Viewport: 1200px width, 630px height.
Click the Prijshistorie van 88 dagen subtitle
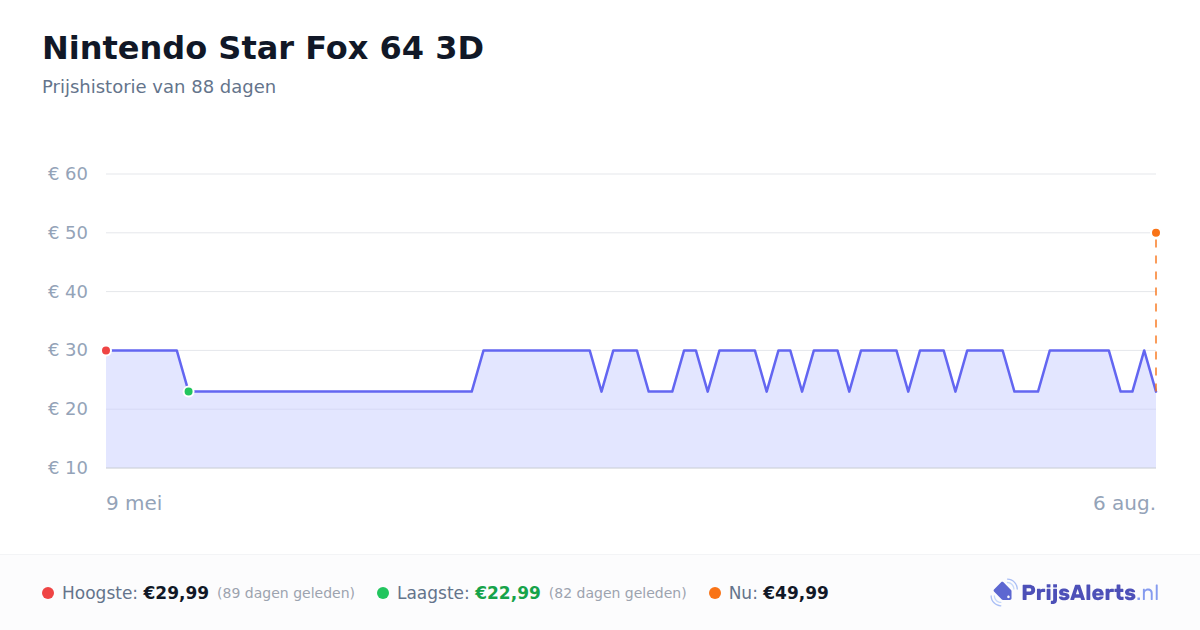(159, 87)
